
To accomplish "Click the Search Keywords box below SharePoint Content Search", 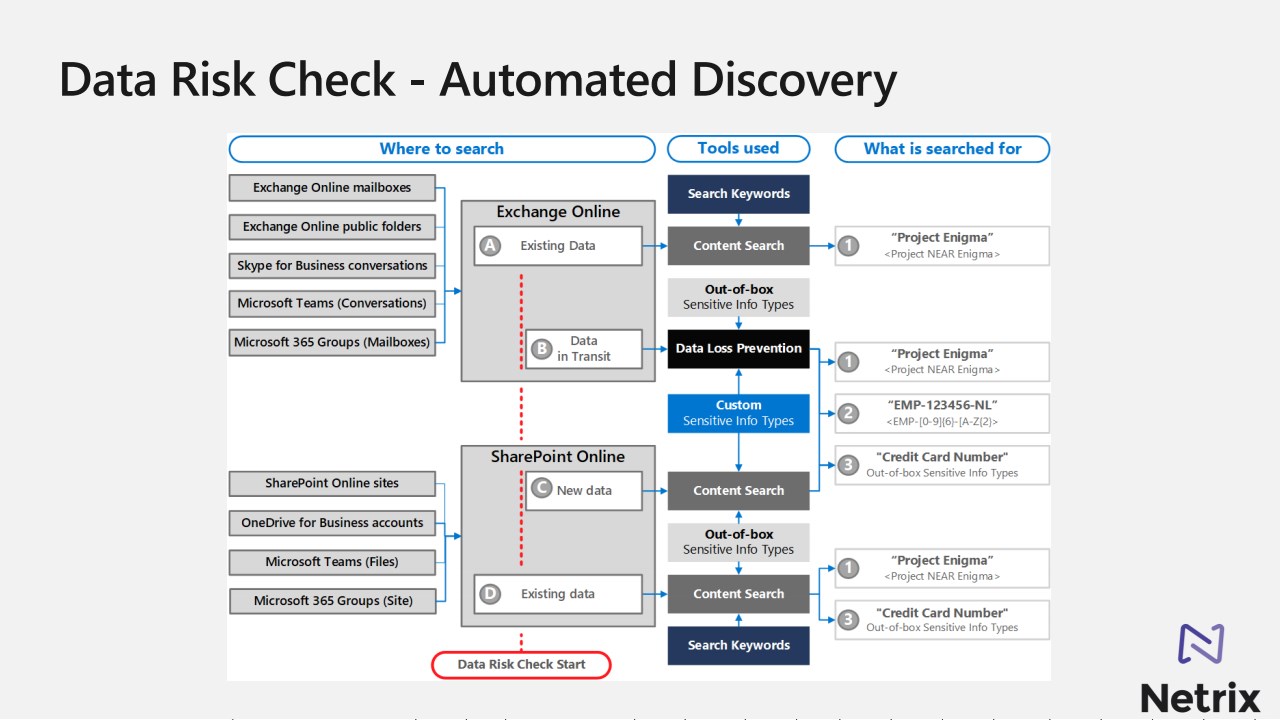I will [x=739, y=646].
